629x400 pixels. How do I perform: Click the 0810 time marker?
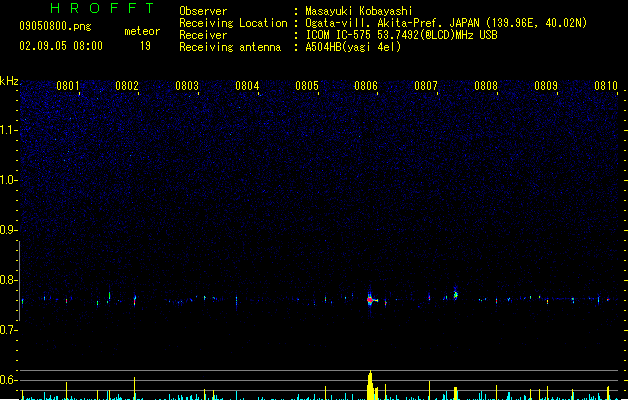tap(606, 86)
